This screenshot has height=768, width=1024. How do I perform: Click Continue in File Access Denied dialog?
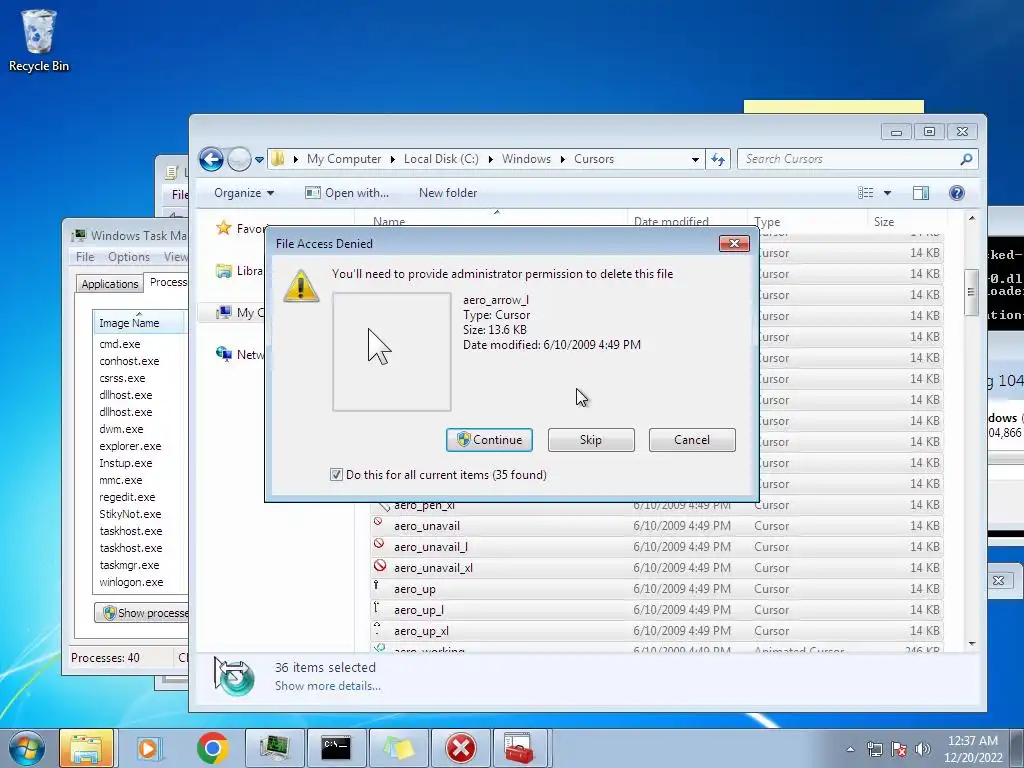[x=489, y=440]
